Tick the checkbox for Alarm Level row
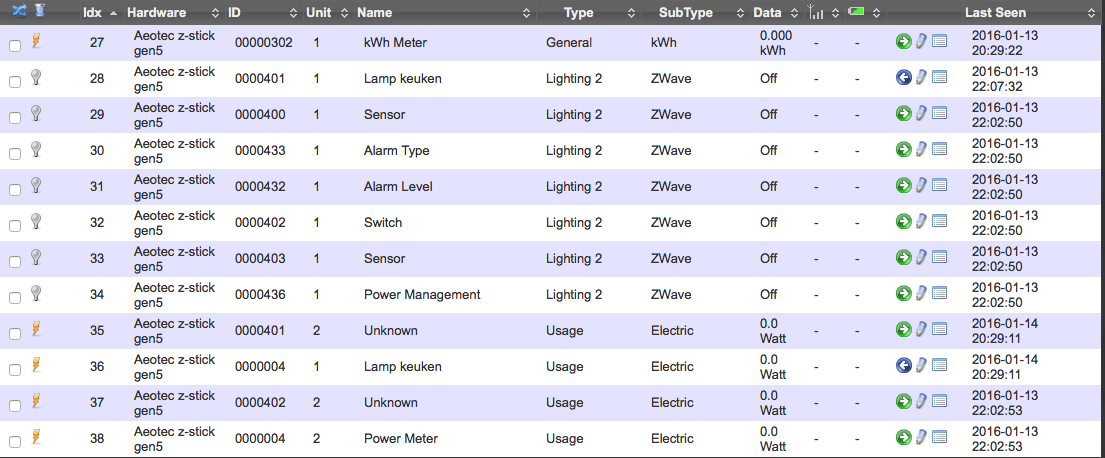 pos(15,190)
